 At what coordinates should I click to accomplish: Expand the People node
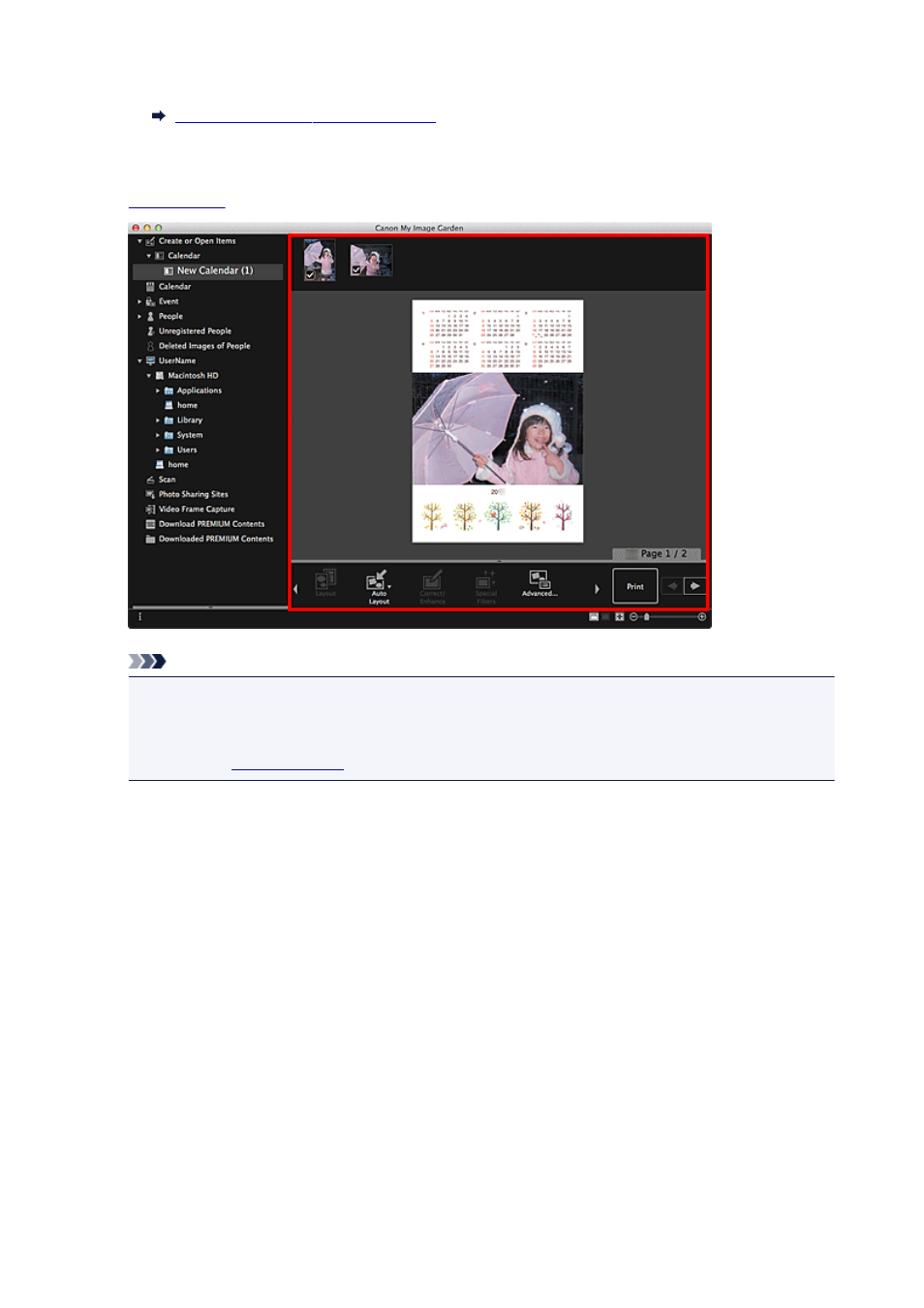click(x=139, y=316)
